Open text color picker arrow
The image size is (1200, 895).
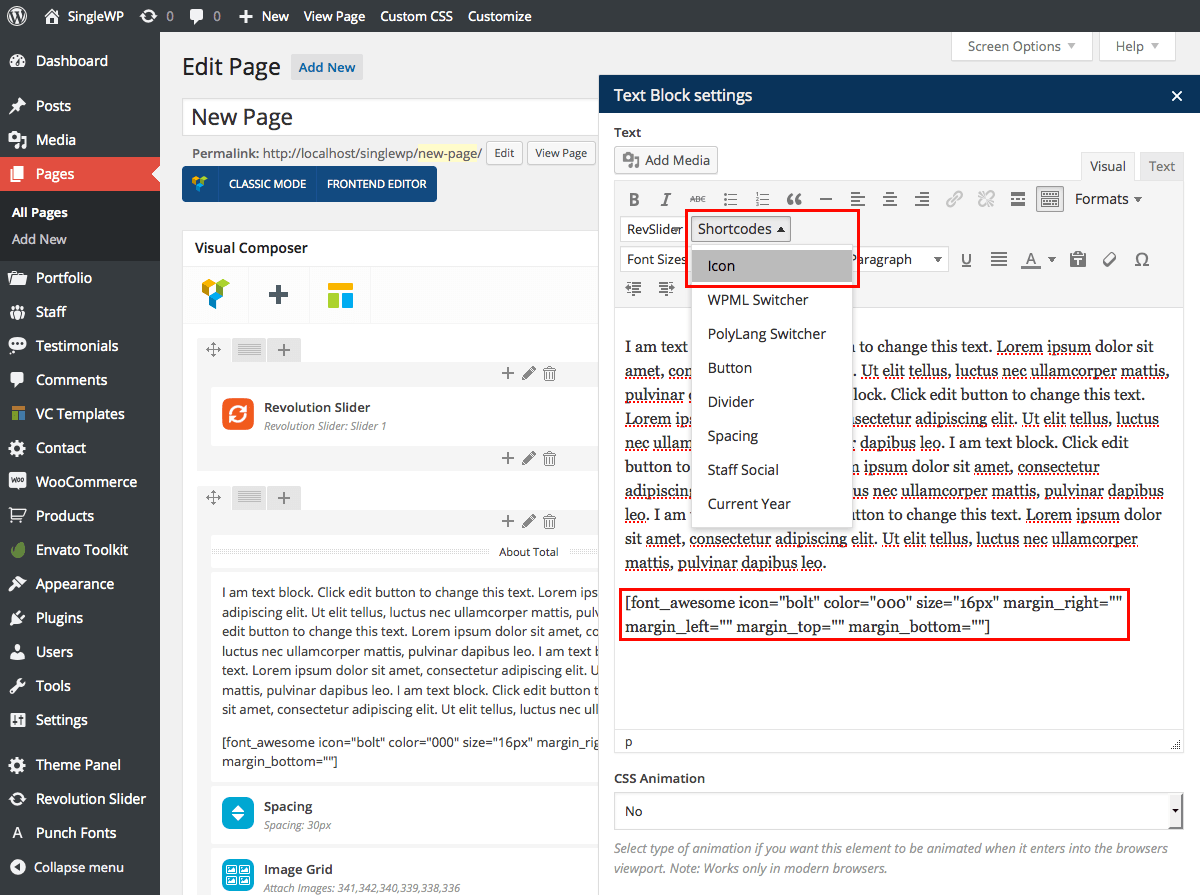pyautogui.click(x=1051, y=260)
